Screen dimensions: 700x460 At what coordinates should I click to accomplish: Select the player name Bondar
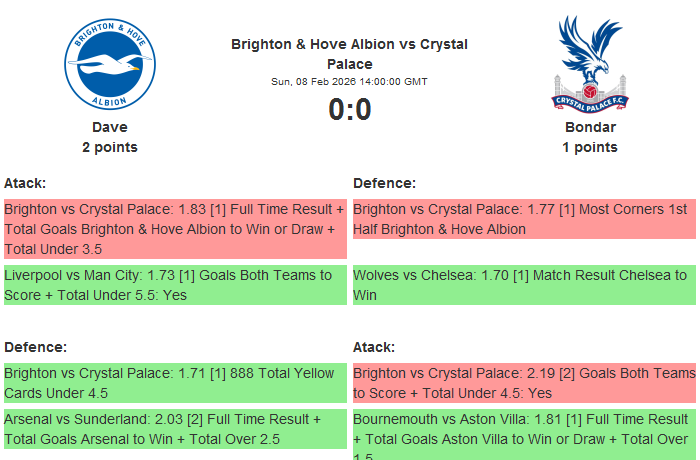coord(590,127)
